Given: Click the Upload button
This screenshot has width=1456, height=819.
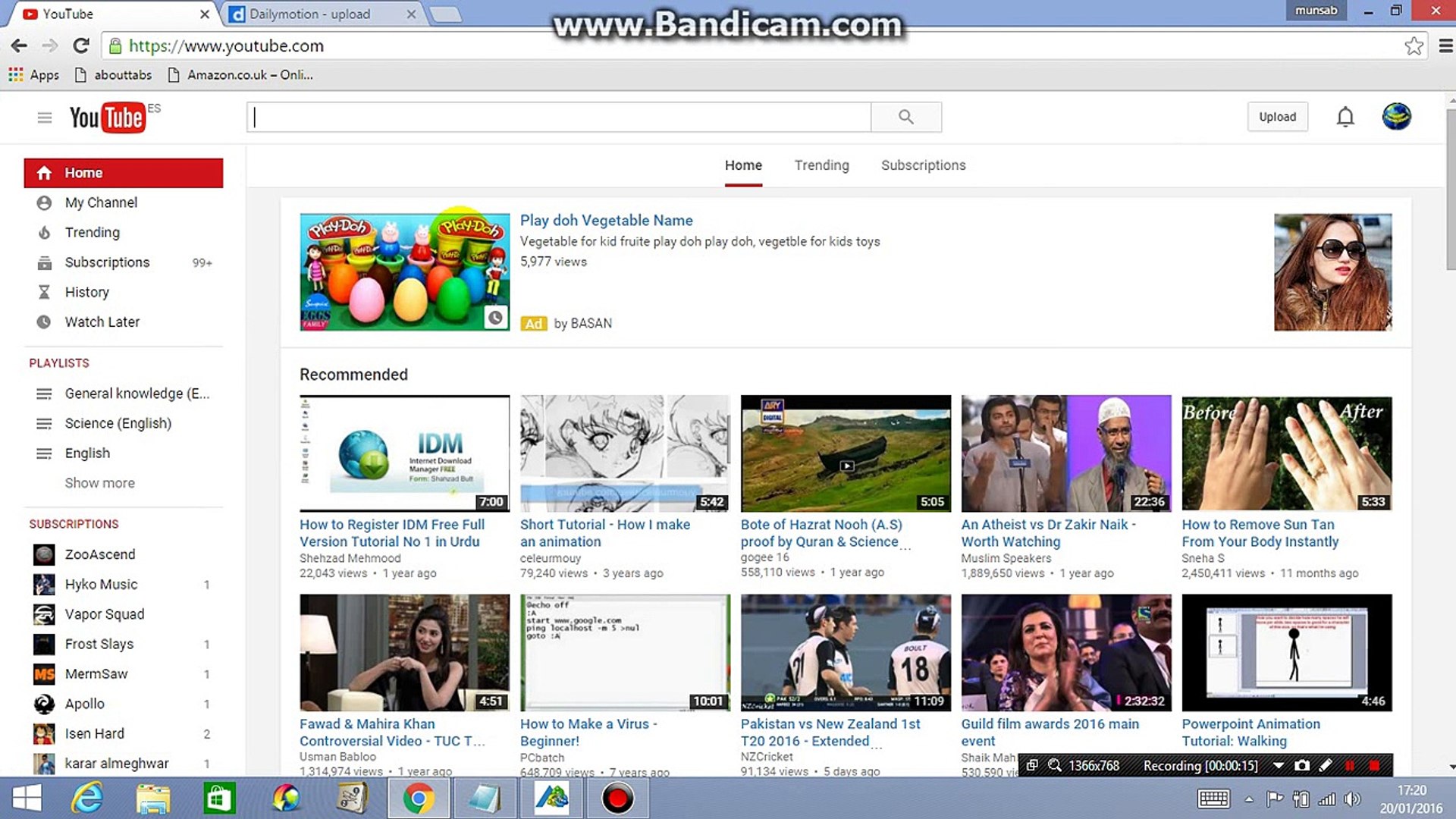Looking at the screenshot, I should (x=1277, y=117).
